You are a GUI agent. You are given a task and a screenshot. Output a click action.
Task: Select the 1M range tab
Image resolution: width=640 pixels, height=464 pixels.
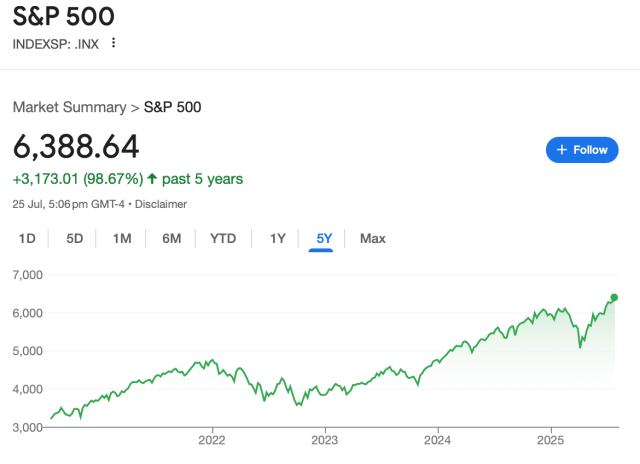122,238
